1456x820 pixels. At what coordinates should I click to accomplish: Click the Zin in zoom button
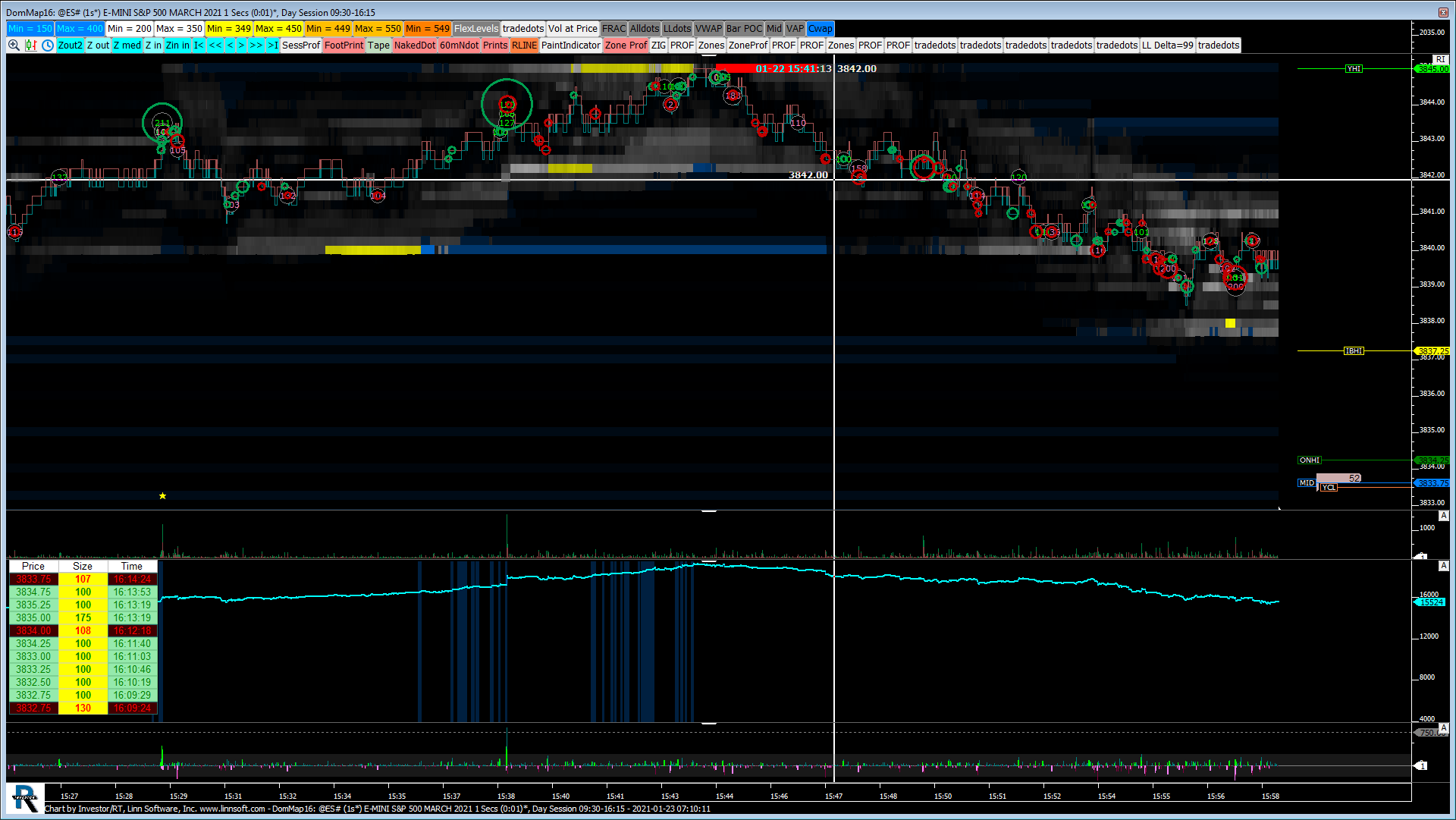click(177, 46)
